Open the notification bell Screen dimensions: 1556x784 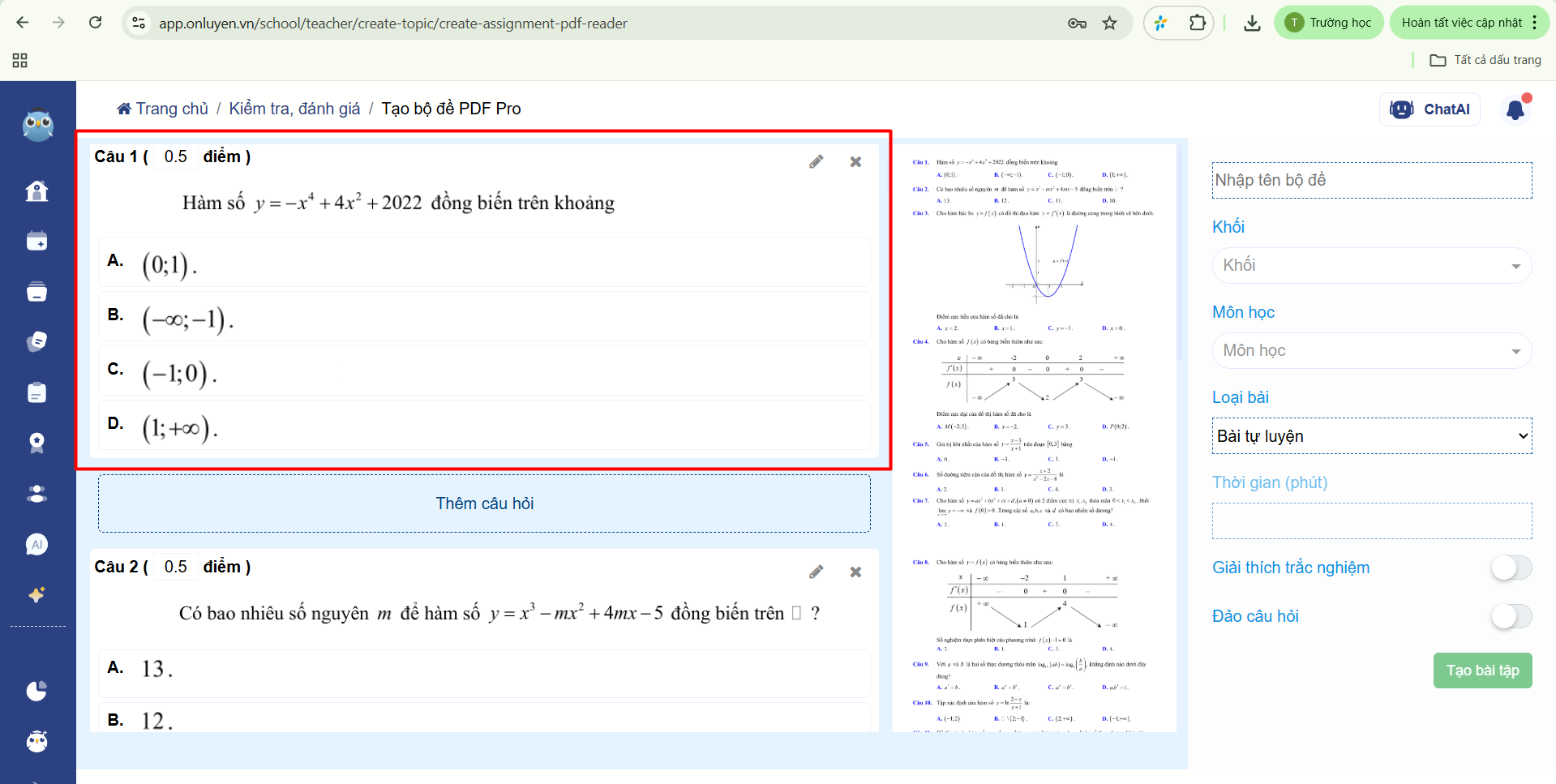(1515, 109)
